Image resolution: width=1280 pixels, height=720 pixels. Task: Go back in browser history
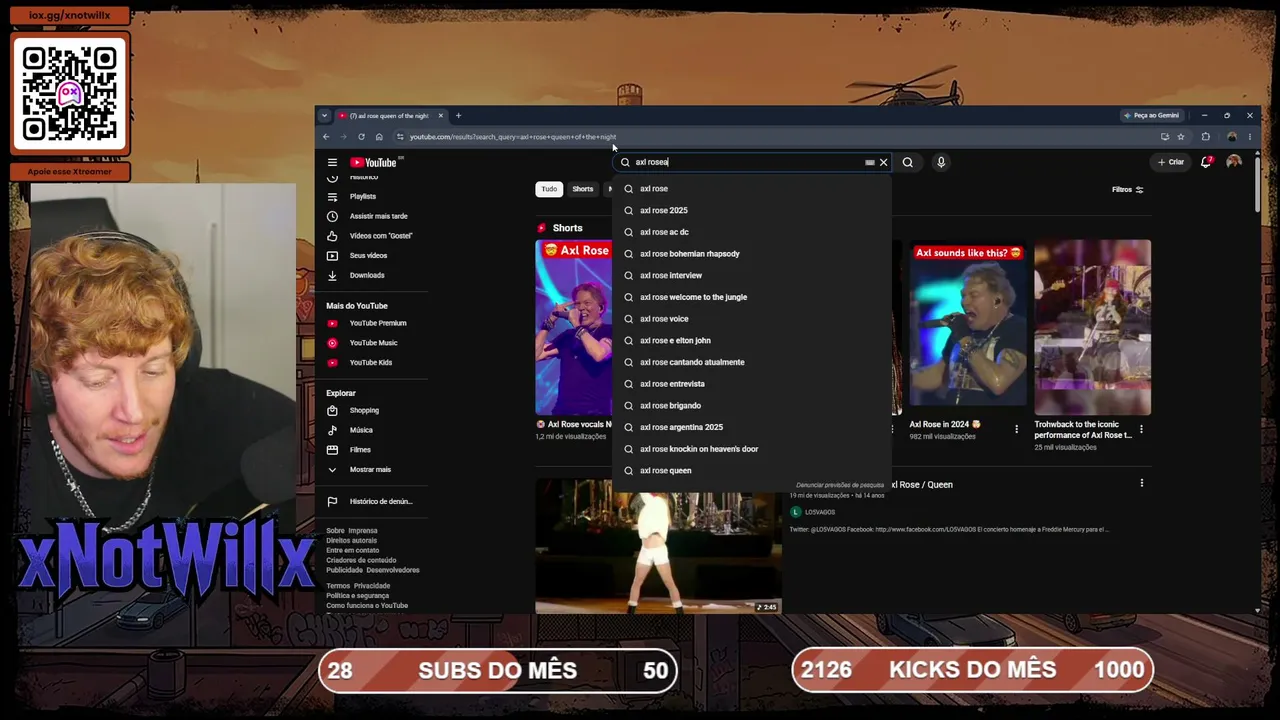326,137
